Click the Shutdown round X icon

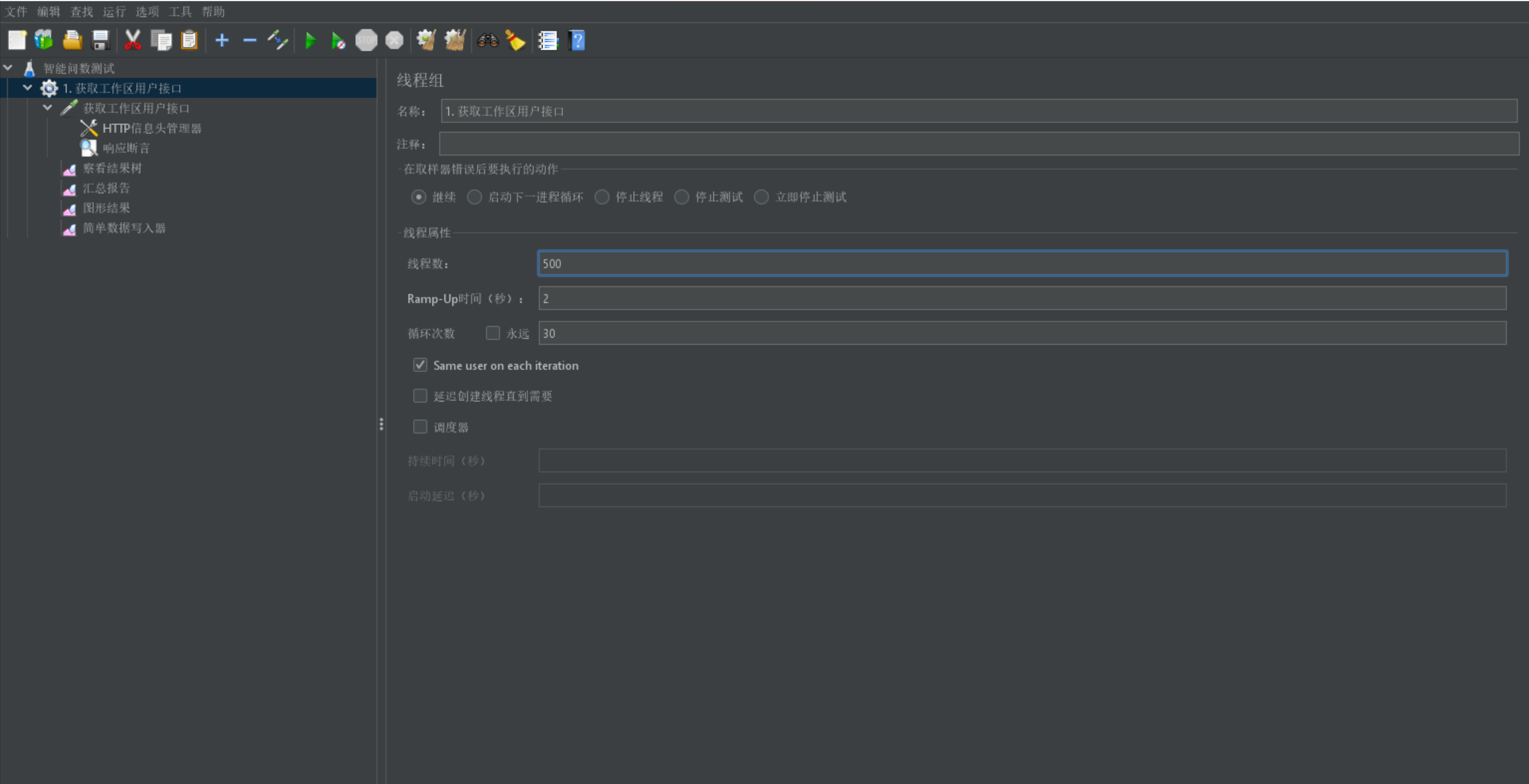pyautogui.click(x=394, y=40)
